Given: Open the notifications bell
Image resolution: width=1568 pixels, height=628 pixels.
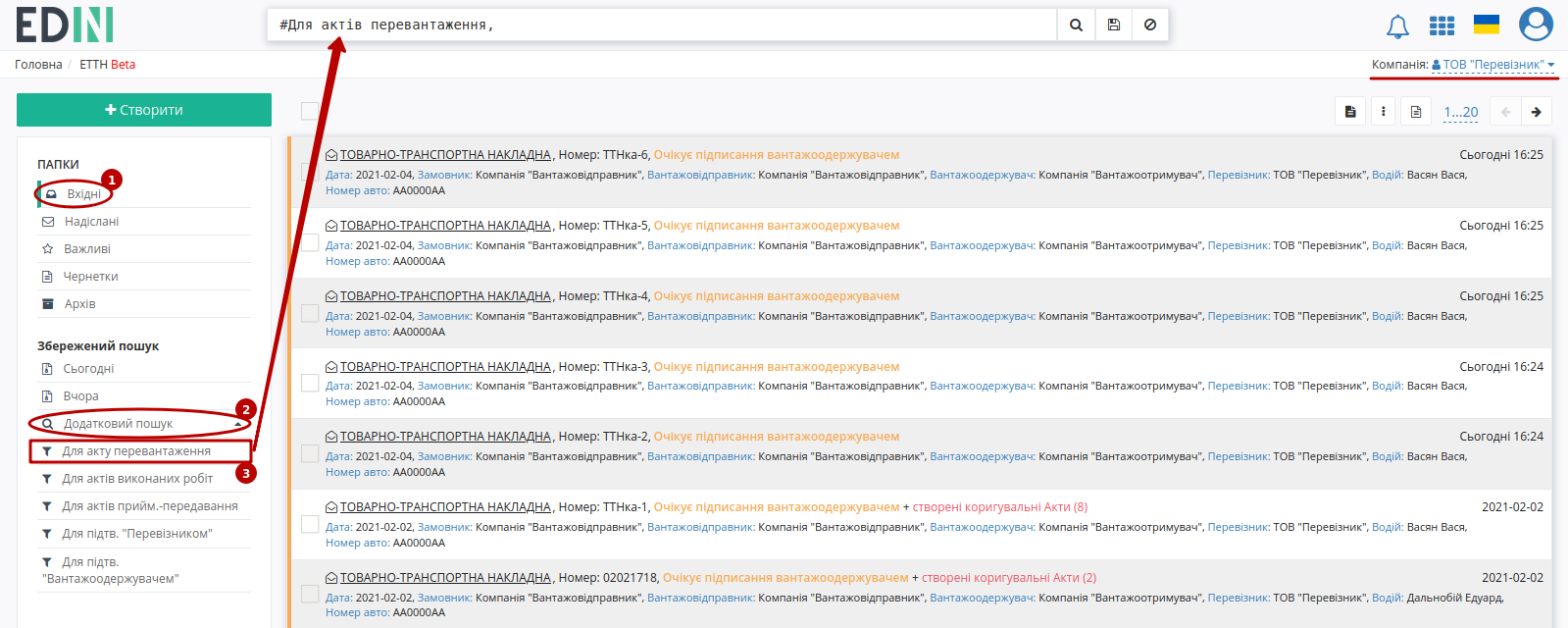Looking at the screenshot, I should pos(1397,26).
